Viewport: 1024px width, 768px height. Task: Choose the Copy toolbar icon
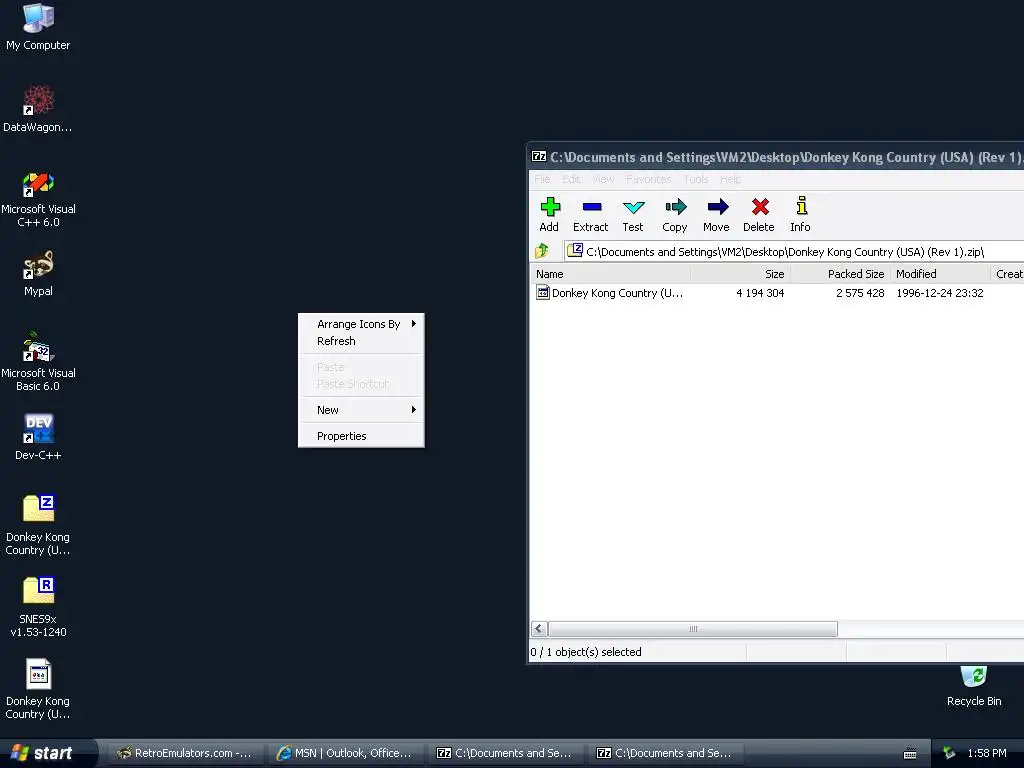coord(675,215)
